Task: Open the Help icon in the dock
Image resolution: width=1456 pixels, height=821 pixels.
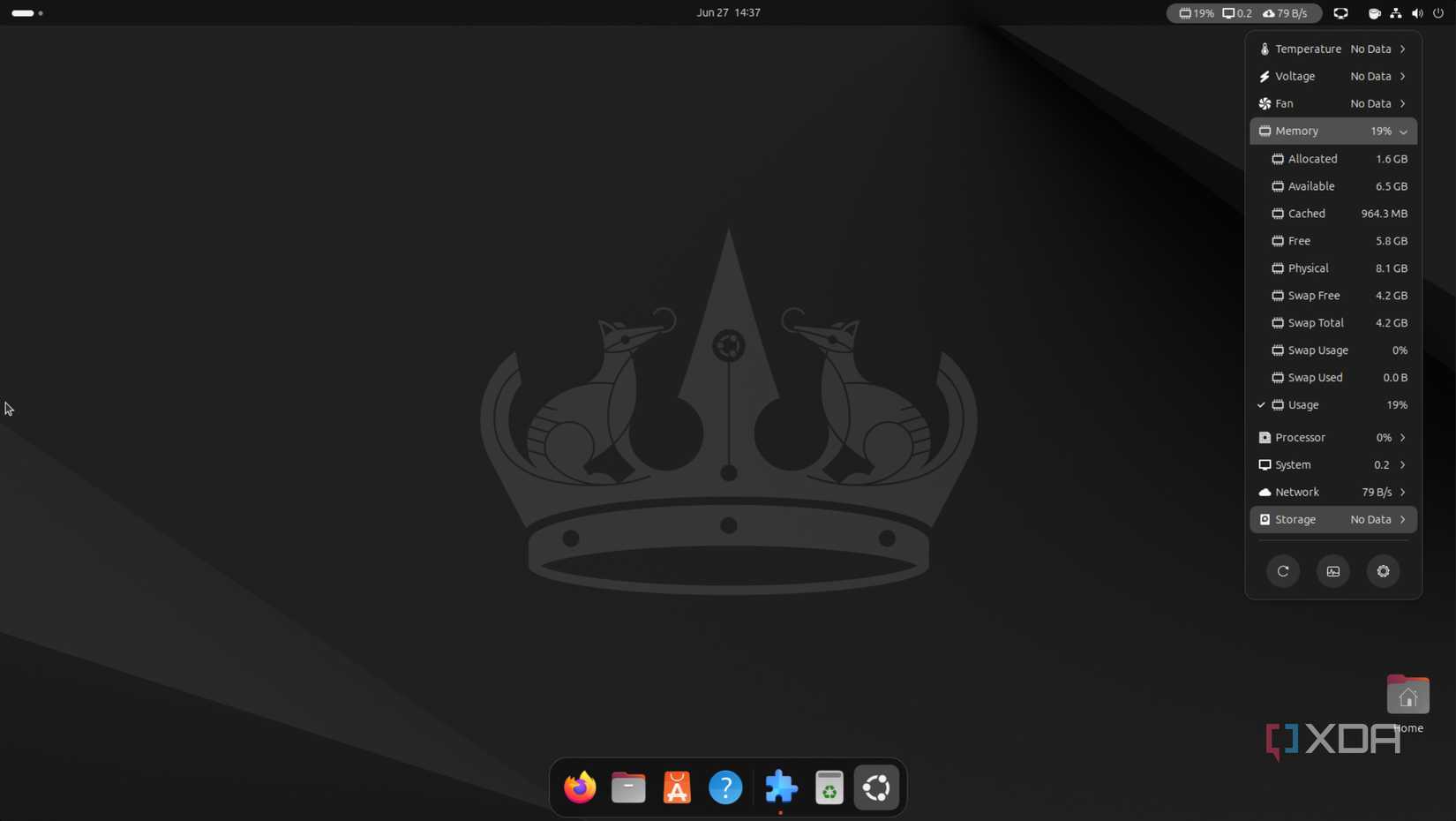Action: (725, 787)
